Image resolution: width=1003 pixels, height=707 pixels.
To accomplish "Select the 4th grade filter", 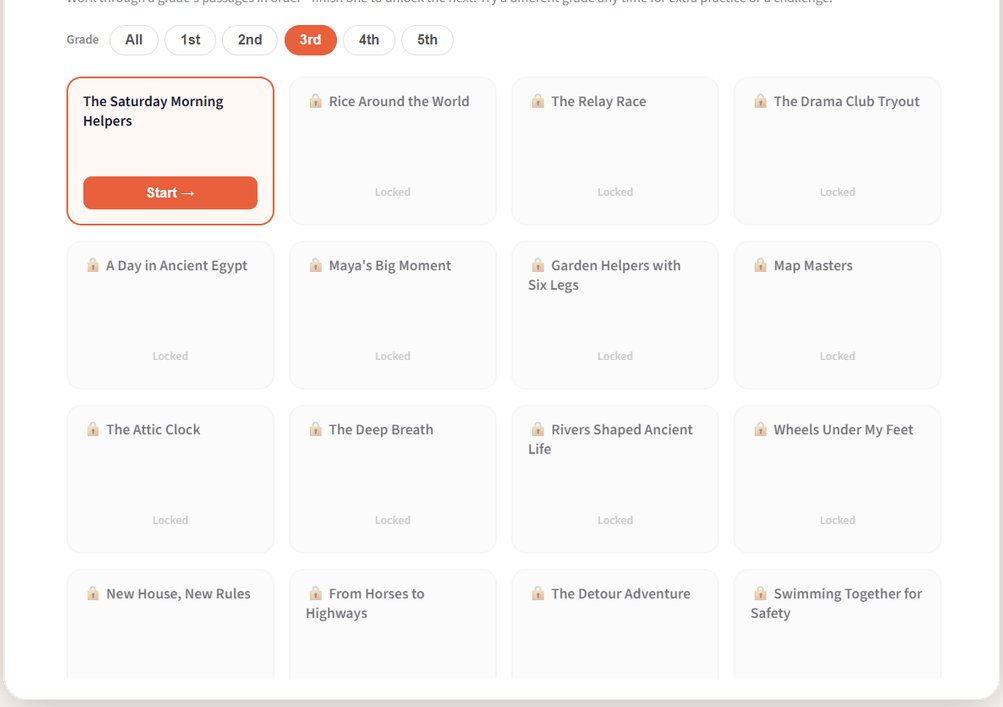I will tap(368, 40).
